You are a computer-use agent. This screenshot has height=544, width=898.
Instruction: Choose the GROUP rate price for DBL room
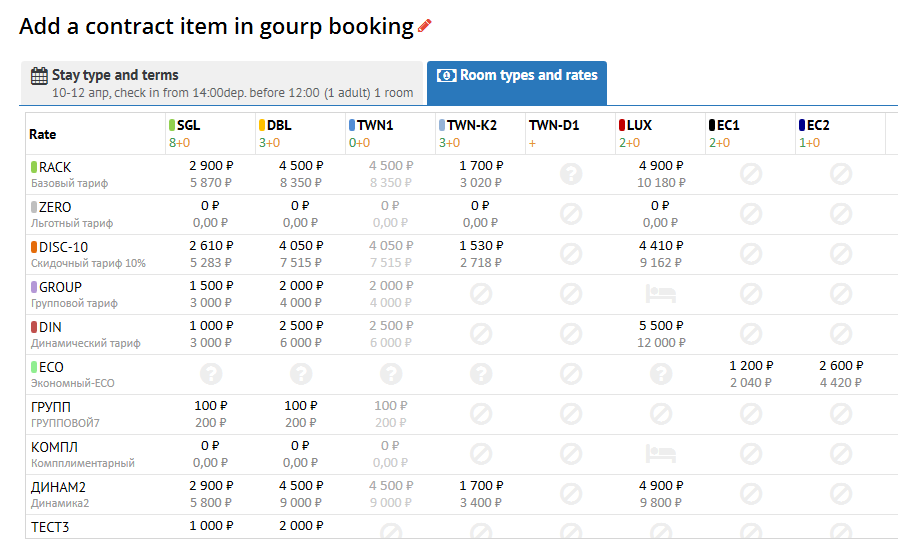[x=300, y=285]
